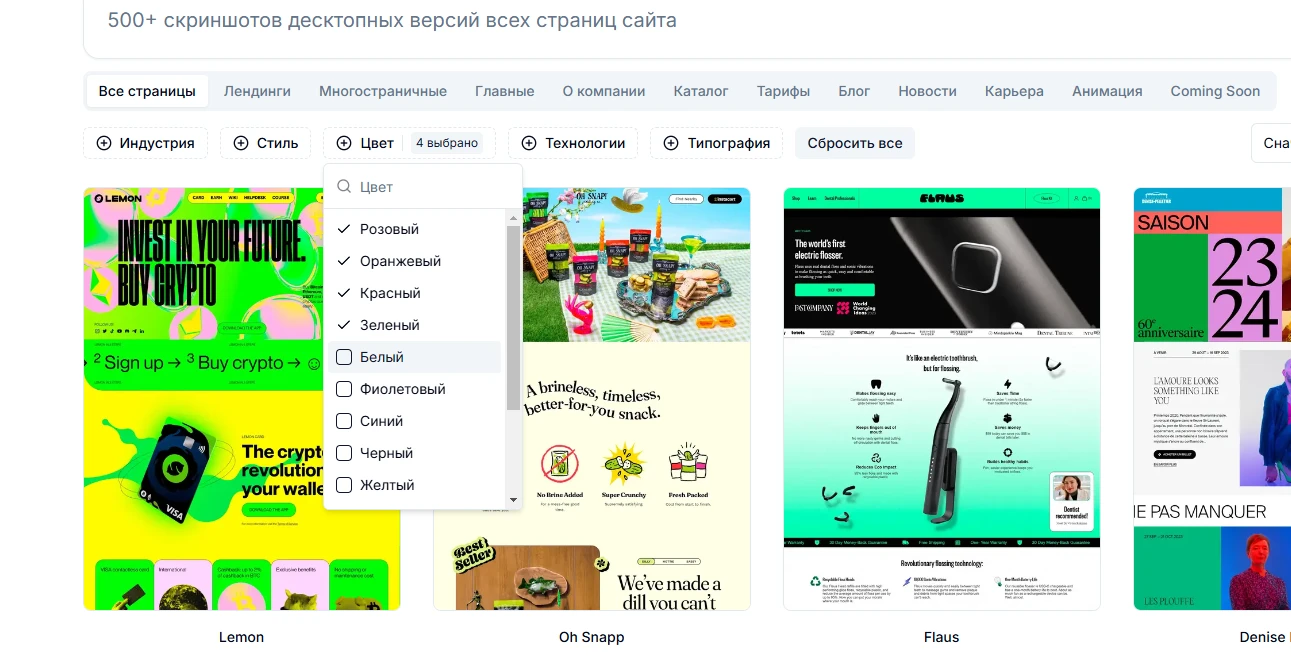
Task: Click the plus icon beside Индустрия
Action: (x=104, y=143)
